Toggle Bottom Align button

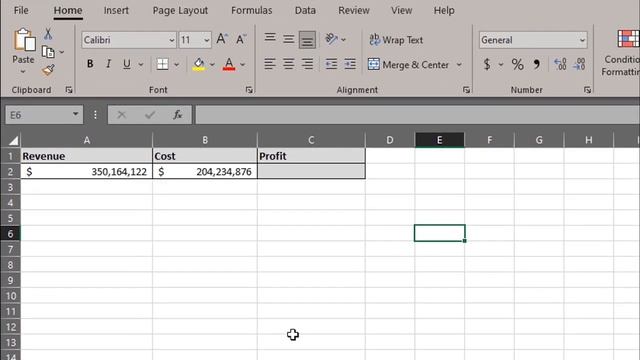[x=307, y=40]
